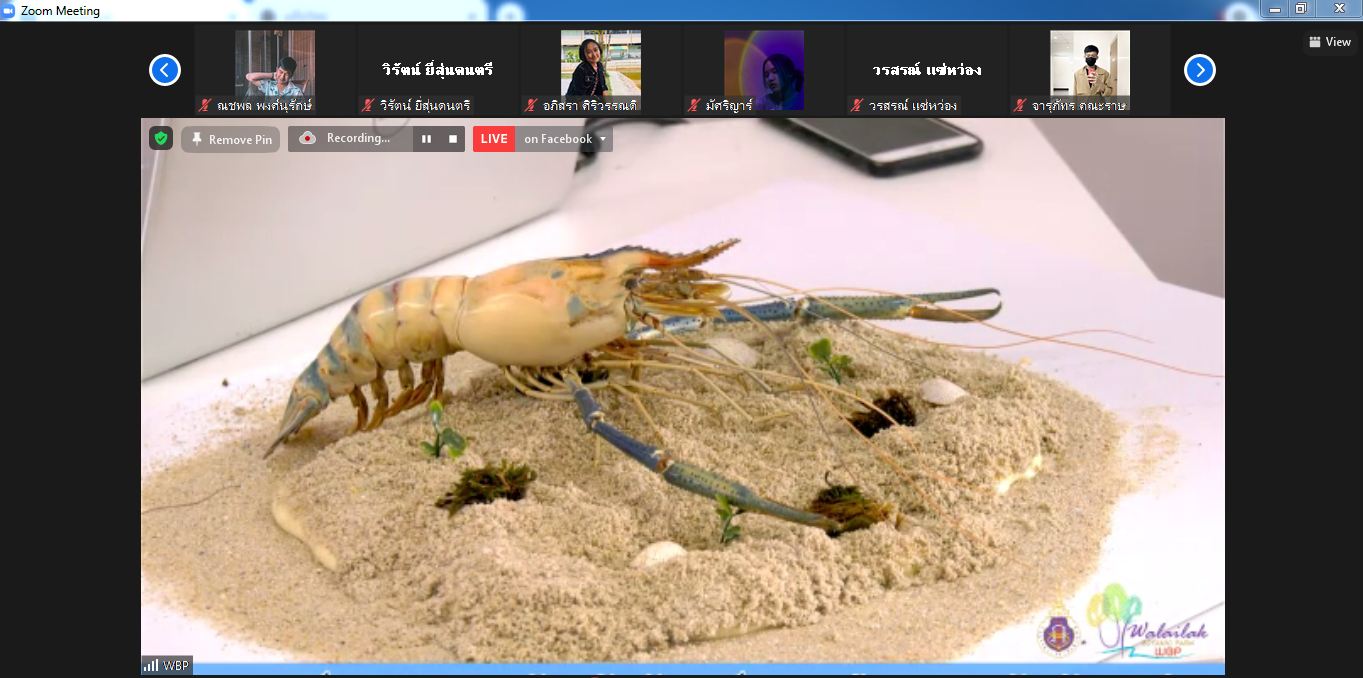1363x678 pixels.
Task: Stop the cloud recording
Action: (x=452, y=139)
